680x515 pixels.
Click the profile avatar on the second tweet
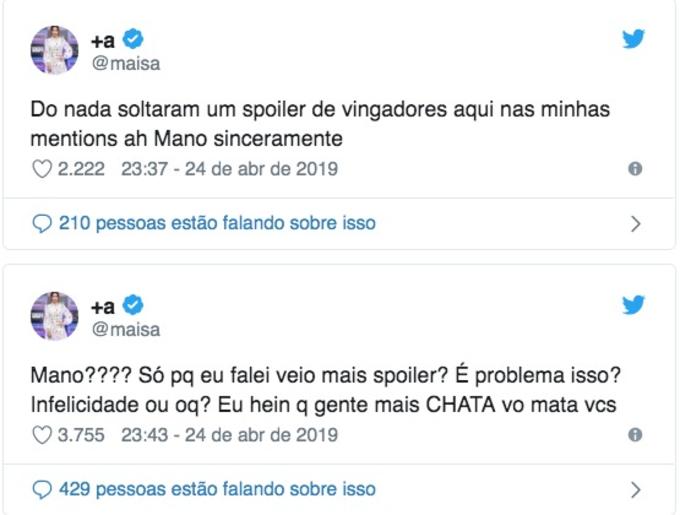click(54, 316)
